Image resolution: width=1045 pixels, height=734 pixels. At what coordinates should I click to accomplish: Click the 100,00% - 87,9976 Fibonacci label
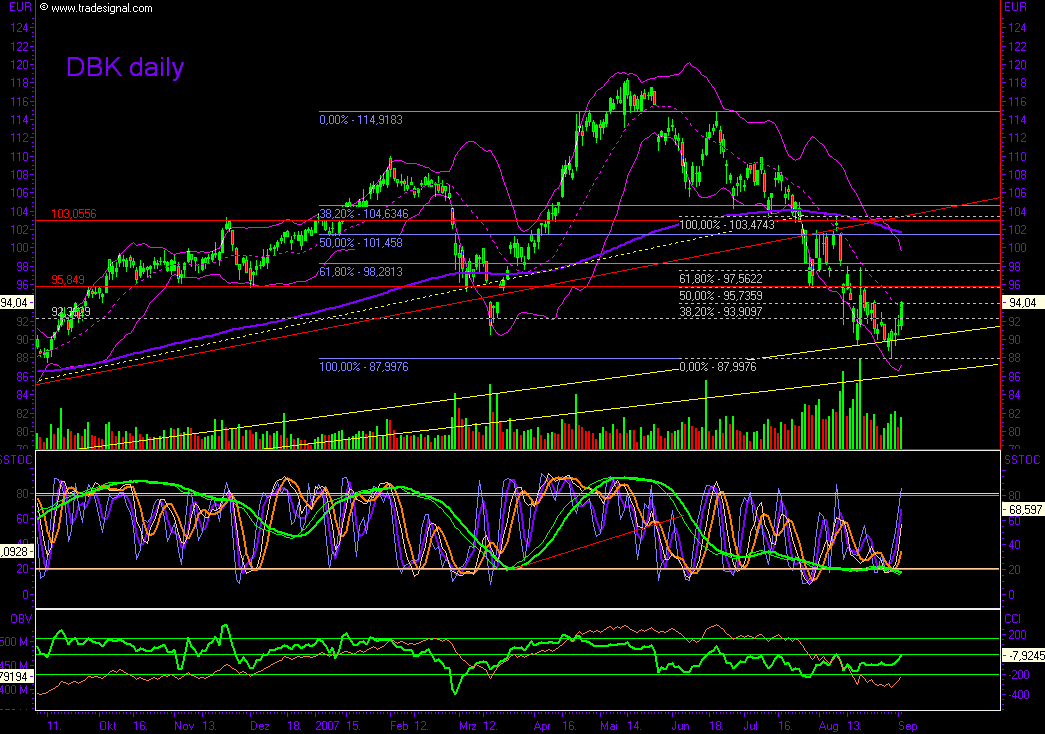pyautogui.click(x=363, y=367)
